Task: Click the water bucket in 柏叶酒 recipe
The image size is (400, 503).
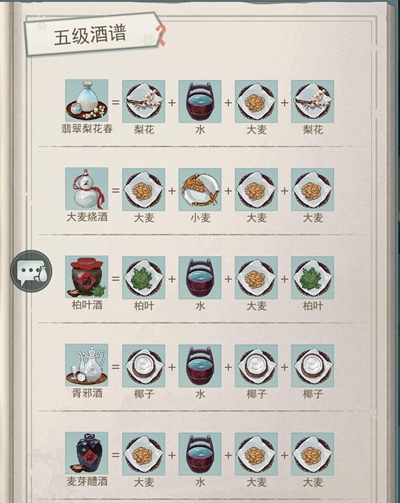Action: tap(200, 277)
